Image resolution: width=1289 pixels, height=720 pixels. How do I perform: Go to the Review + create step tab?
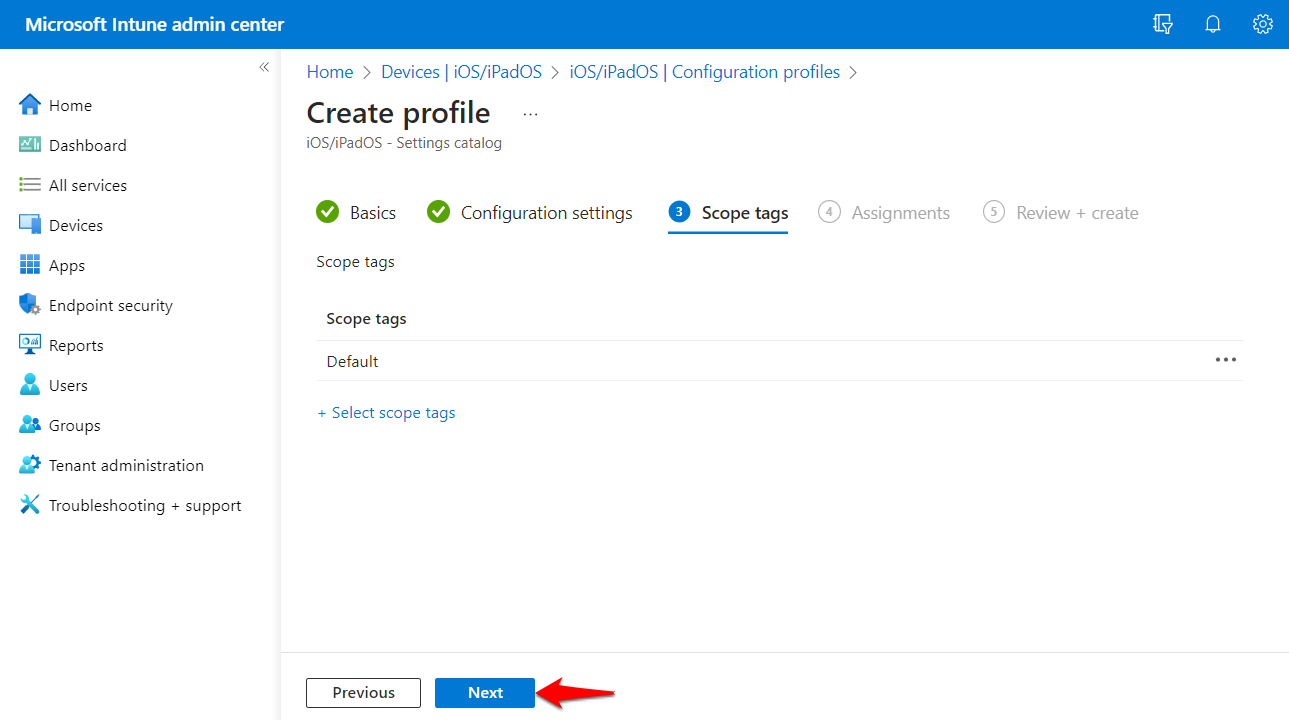(1061, 213)
